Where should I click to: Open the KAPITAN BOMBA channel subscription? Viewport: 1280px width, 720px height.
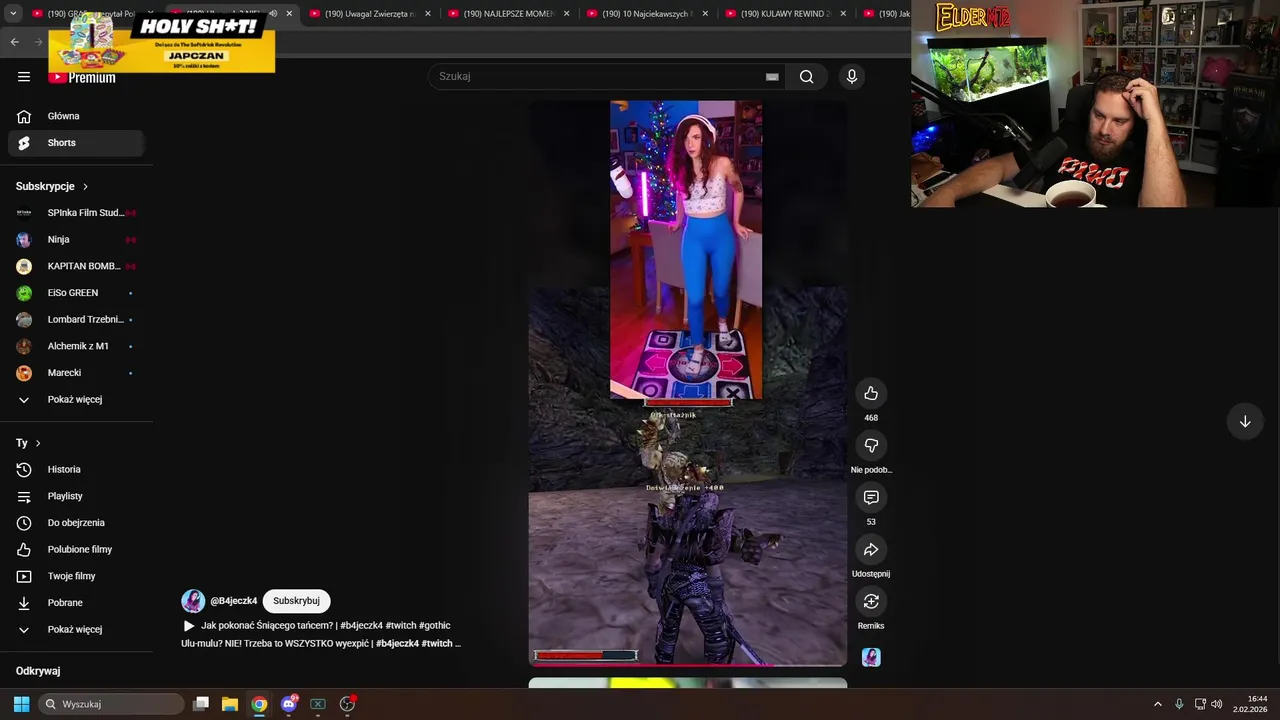pyautogui.click(x=76, y=267)
